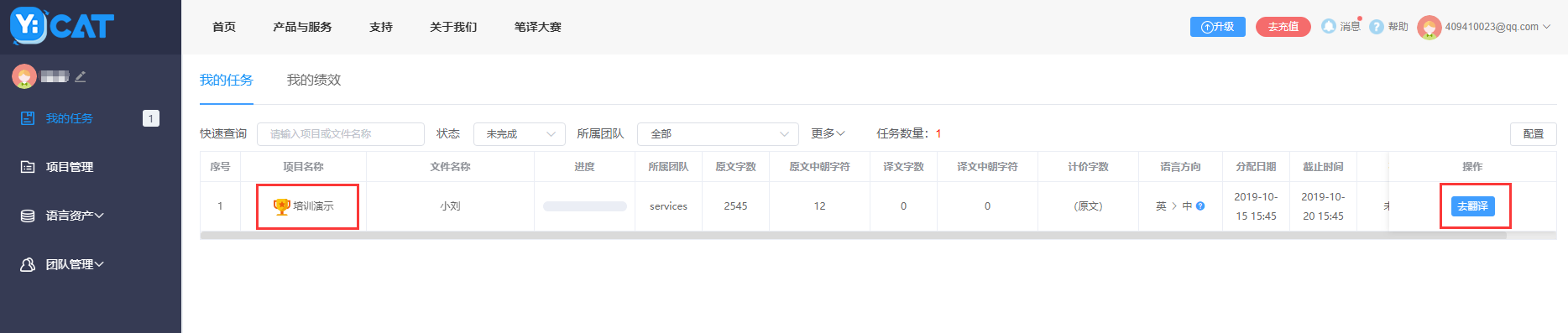This screenshot has width=1568, height=333.
Task: Click the project management folder icon
Action: pyautogui.click(x=28, y=167)
